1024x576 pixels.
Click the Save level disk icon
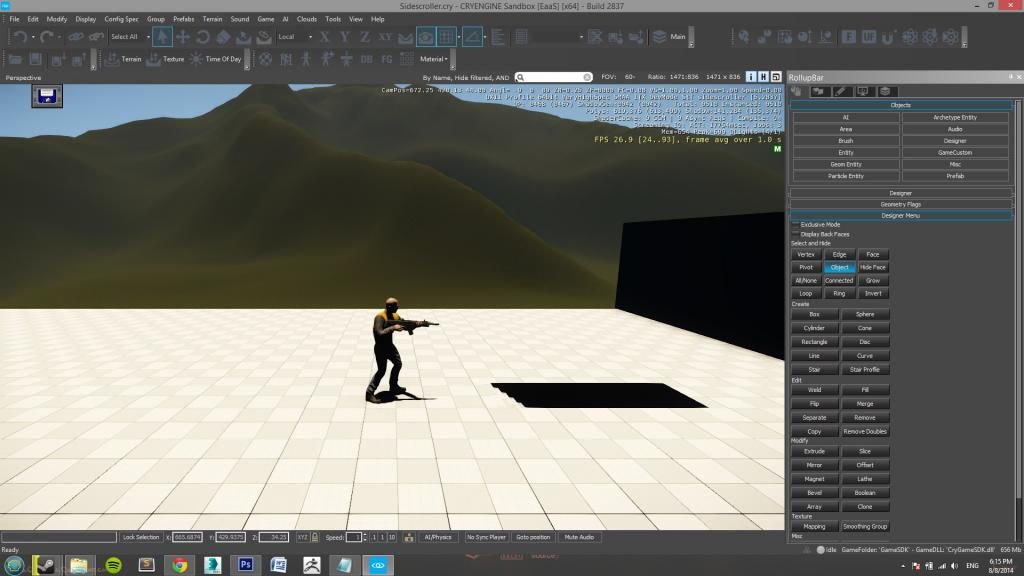tap(36, 60)
